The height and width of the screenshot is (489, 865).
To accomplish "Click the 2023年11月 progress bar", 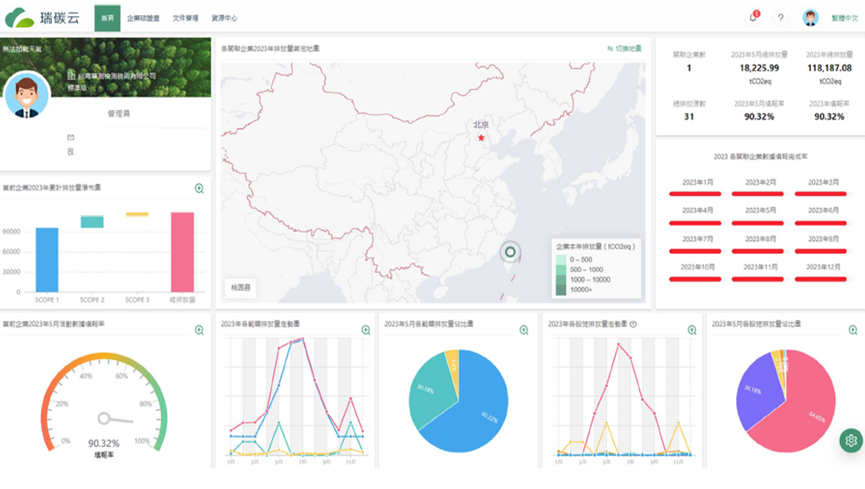I will click(x=760, y=279).
